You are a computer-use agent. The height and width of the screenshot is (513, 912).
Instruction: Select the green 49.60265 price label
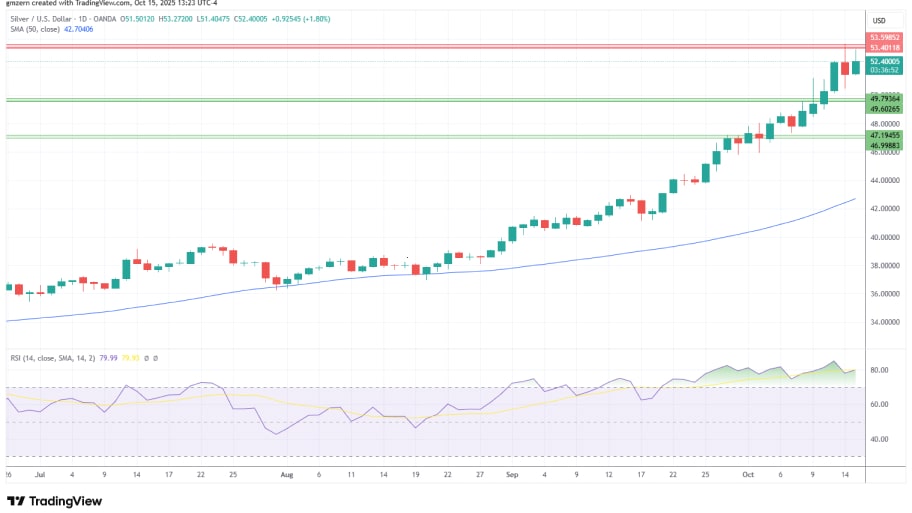pos(885,108)
